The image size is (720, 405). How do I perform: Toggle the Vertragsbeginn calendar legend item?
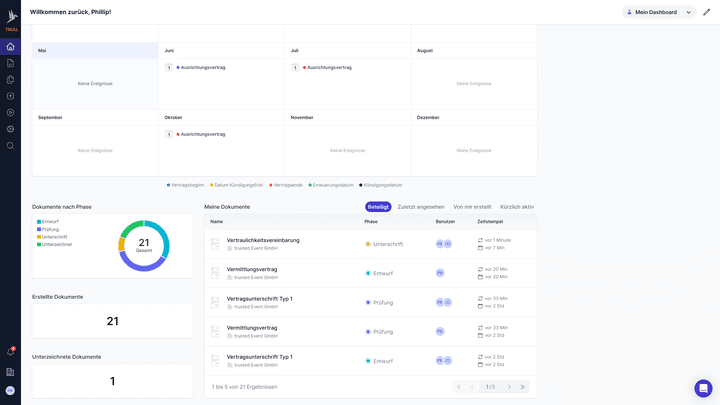tap(186, 185)
